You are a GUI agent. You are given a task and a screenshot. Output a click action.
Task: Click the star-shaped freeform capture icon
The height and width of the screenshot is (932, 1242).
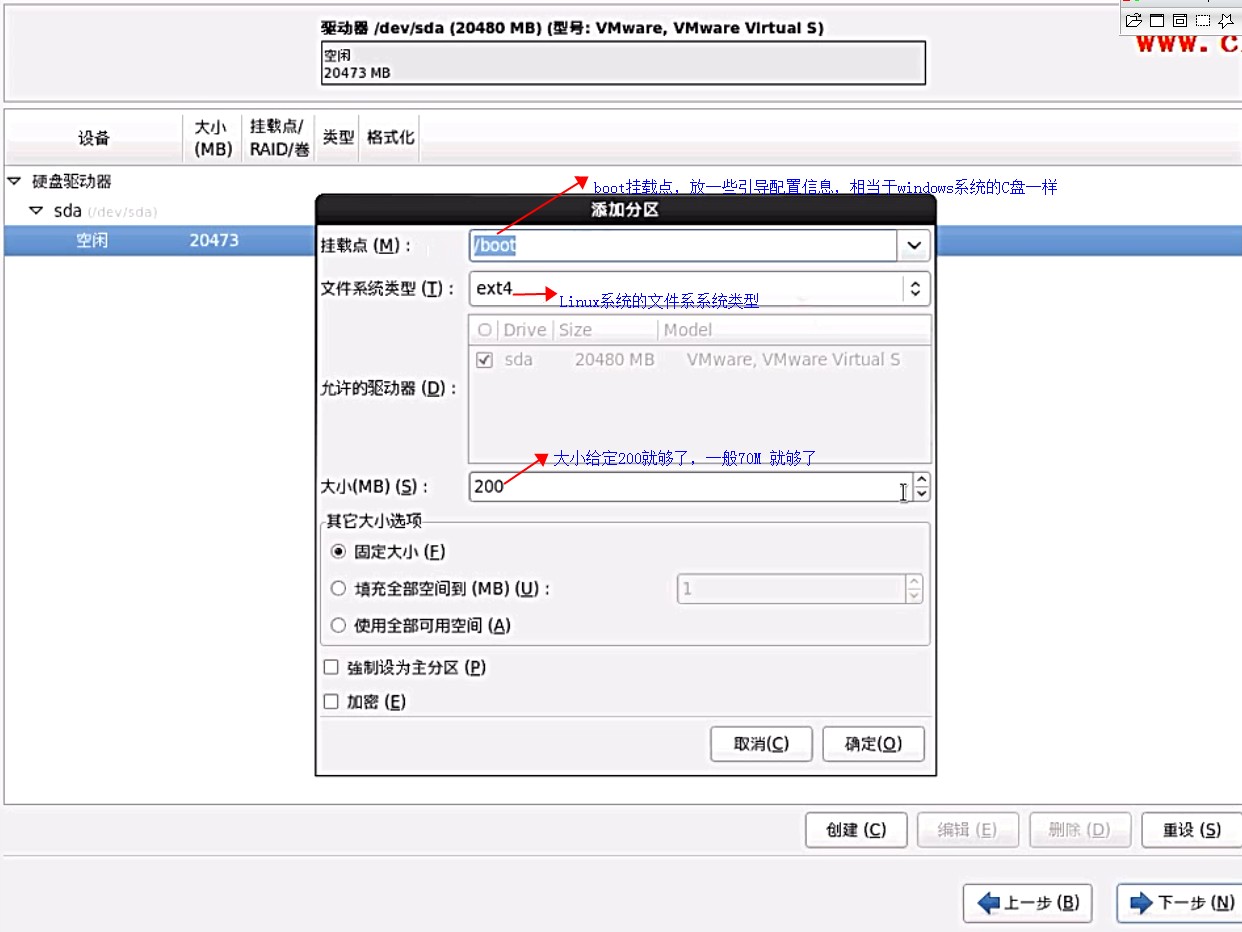1226,20
